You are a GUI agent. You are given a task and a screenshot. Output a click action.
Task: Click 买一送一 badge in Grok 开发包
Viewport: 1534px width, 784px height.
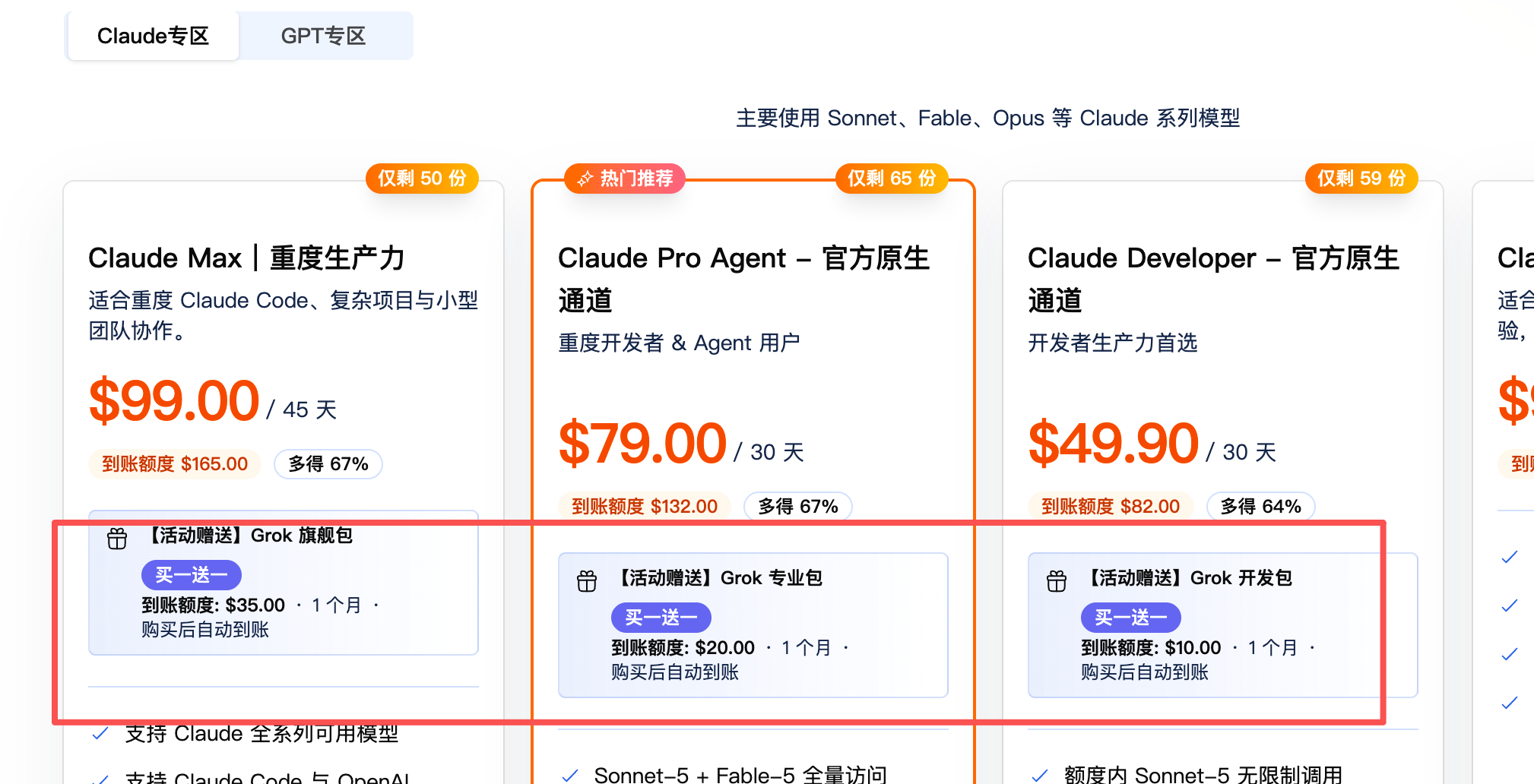click(x=1131, y=618)
